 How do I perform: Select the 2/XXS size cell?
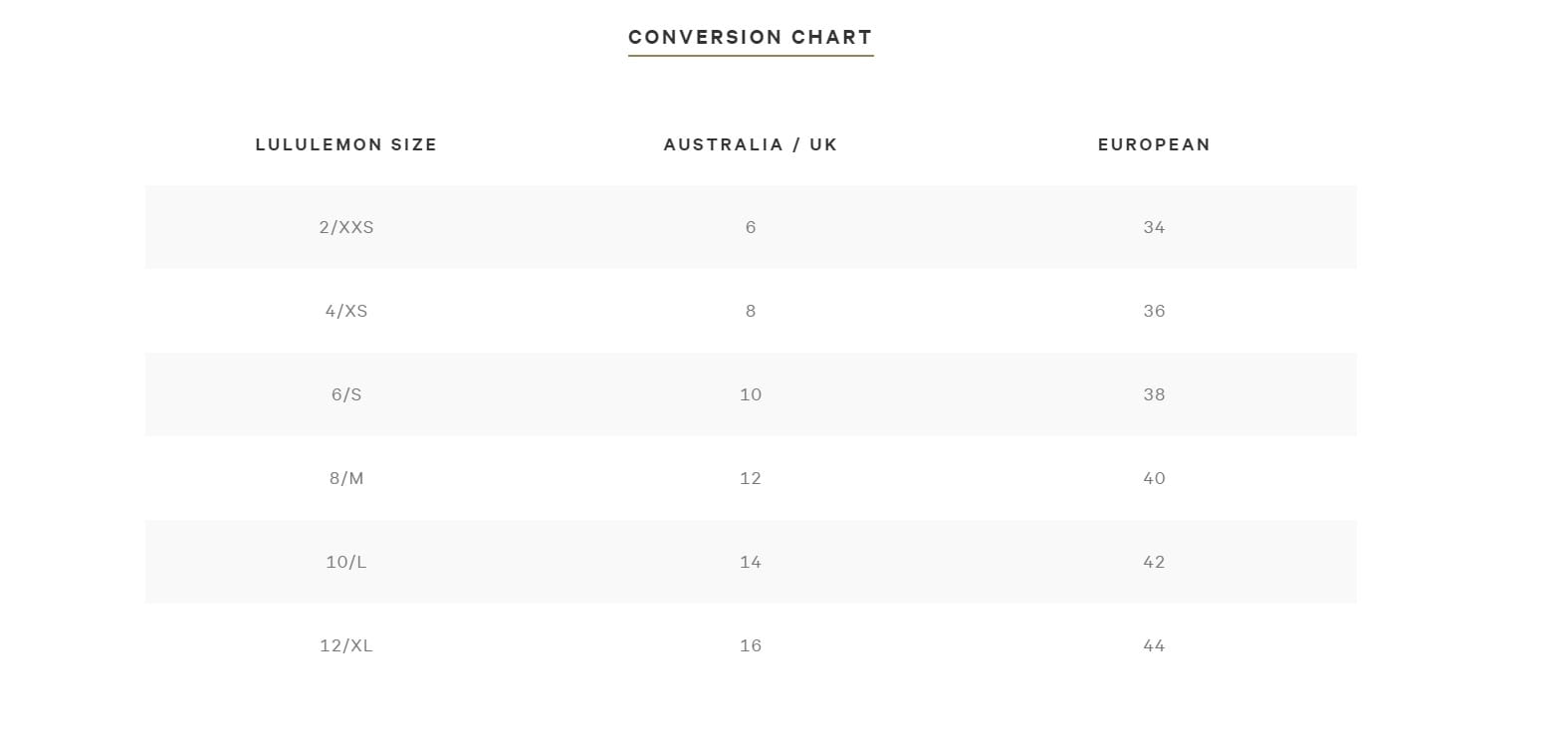click(x=346, y=227)
